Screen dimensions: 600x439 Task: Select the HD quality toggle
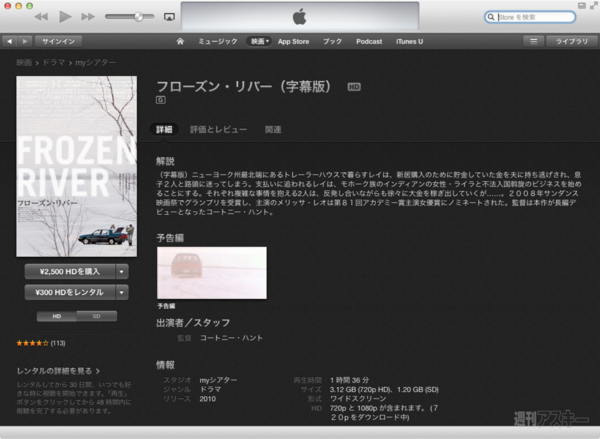57,316
